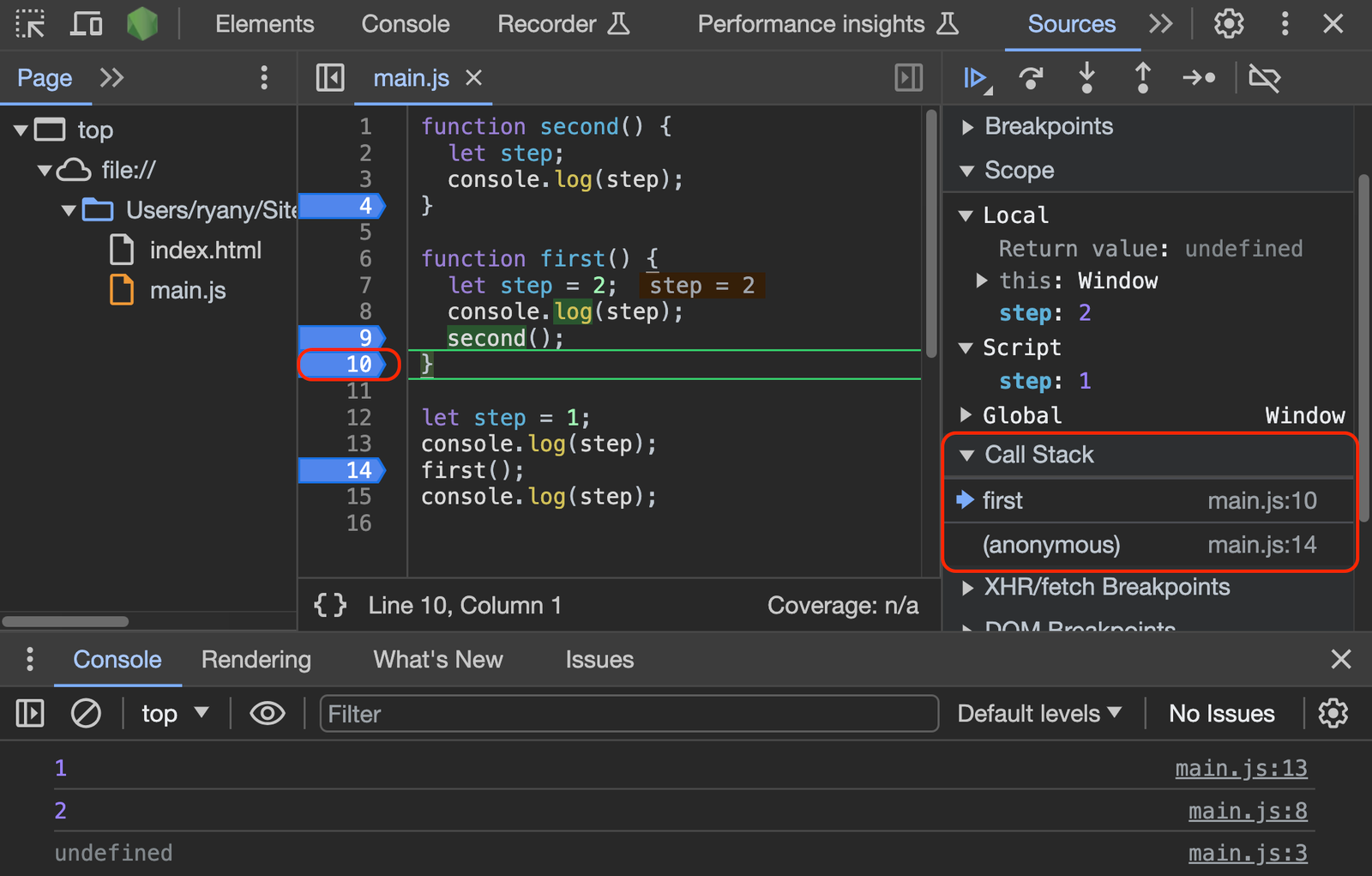This screenshot has width=1372, height=876.
Task: Click the Clear console icon
Action: click(x=86, y=713)
